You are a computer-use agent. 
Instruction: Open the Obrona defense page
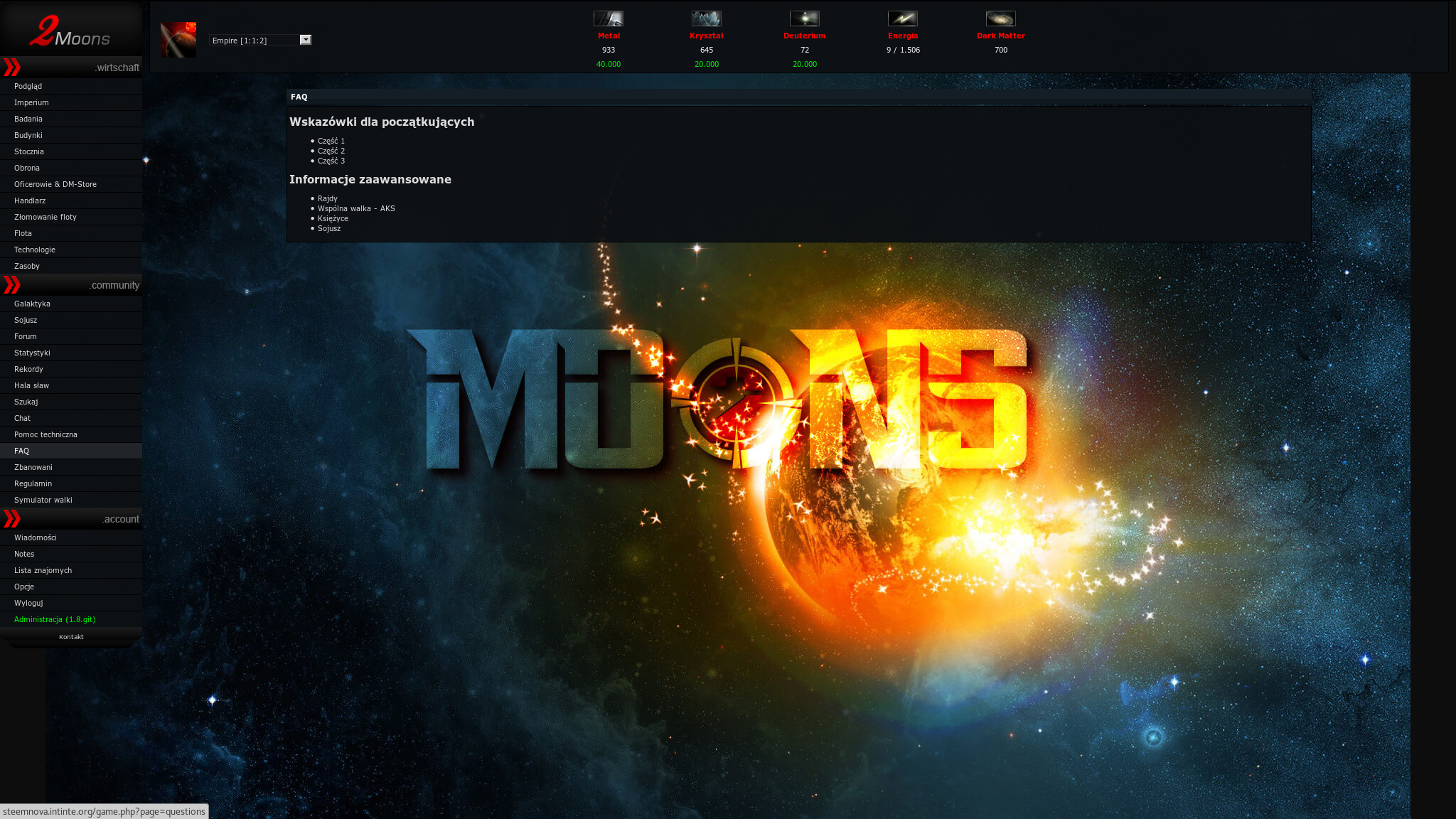click(x=71, y=168)
